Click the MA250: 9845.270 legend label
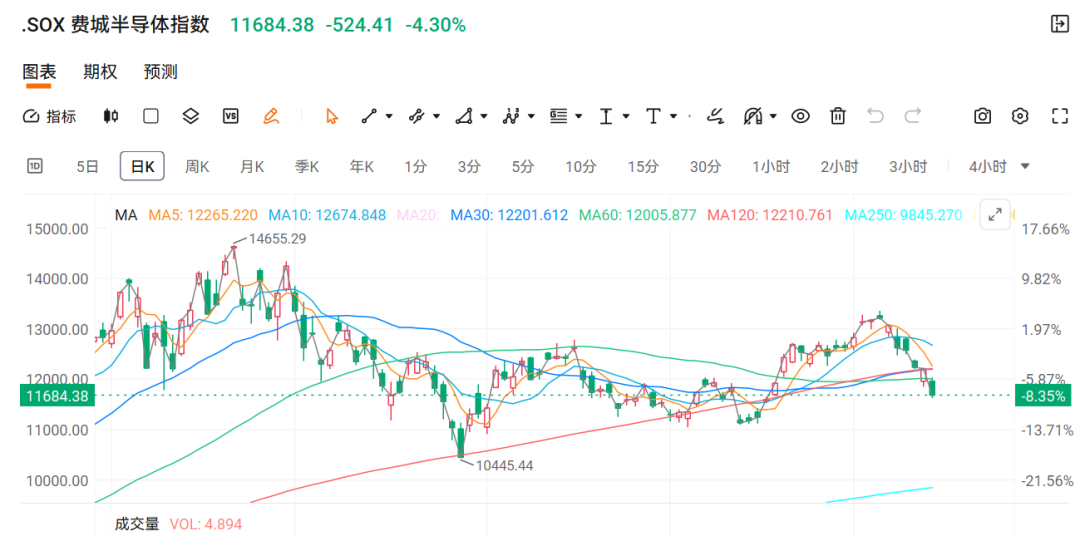Image resolution: width=1080 pixels, height=536 pixels. [903, 215]
